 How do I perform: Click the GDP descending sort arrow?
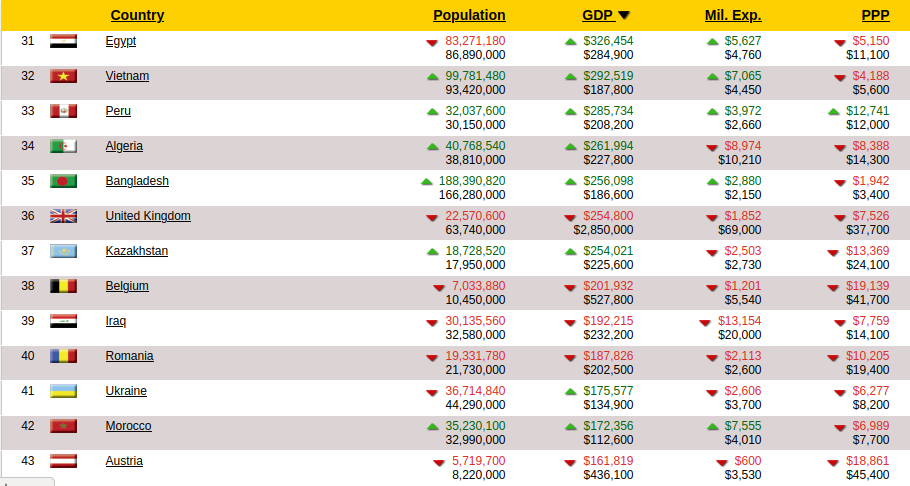624,15
